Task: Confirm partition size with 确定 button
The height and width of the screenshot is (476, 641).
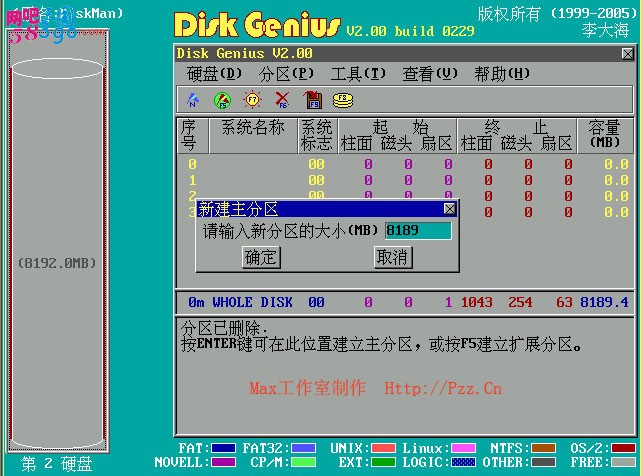Action: tap(261, 257)
